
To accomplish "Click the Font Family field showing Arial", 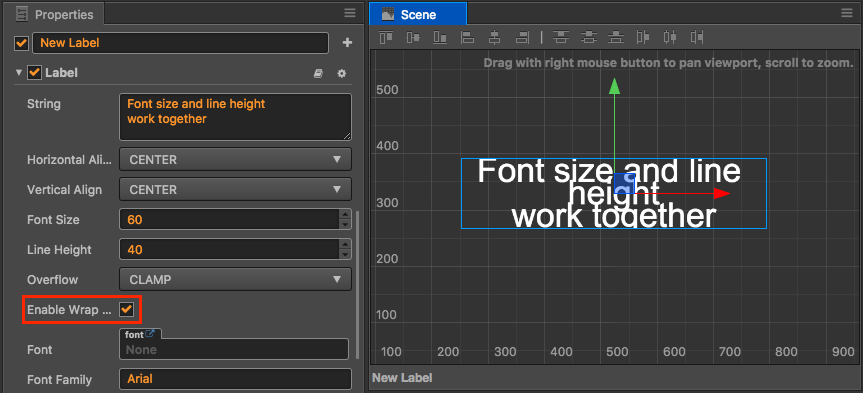I will 235,379.
